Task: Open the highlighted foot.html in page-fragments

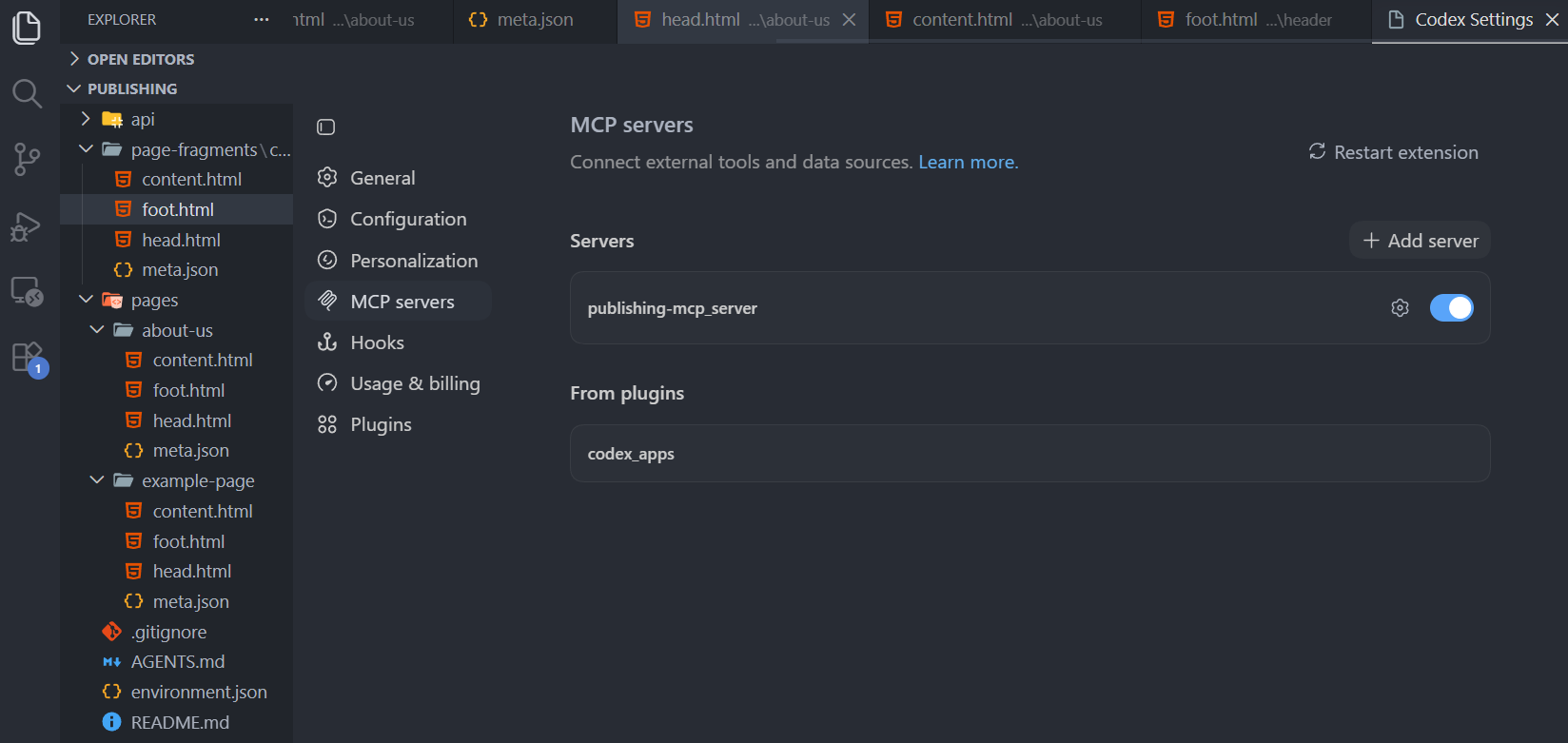Action: [x=177, y=209]
